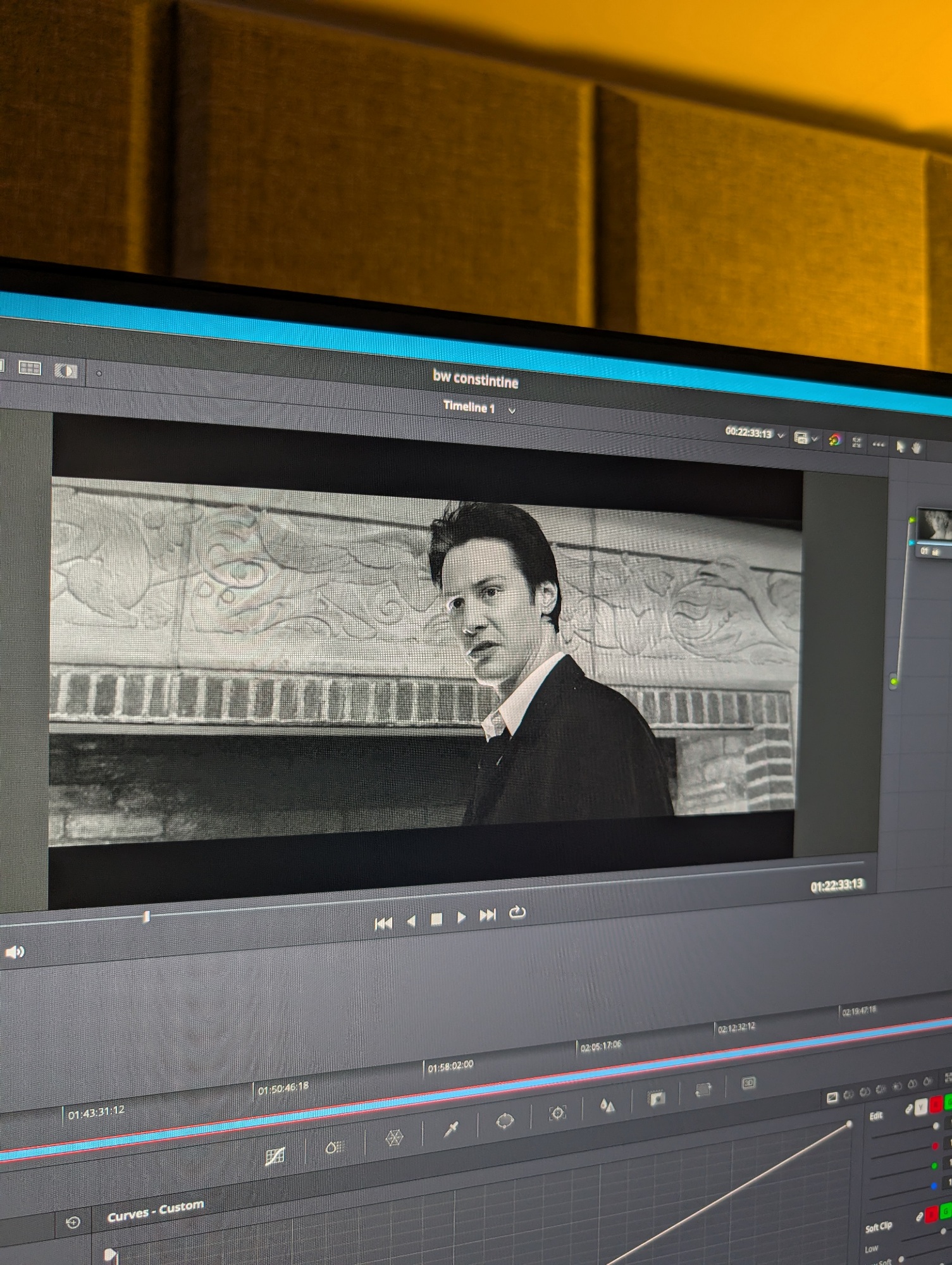This screenshot has height=1265, width=952.
Task: Click the viewer scrubber playhead handle
Action: click(146, 916)
